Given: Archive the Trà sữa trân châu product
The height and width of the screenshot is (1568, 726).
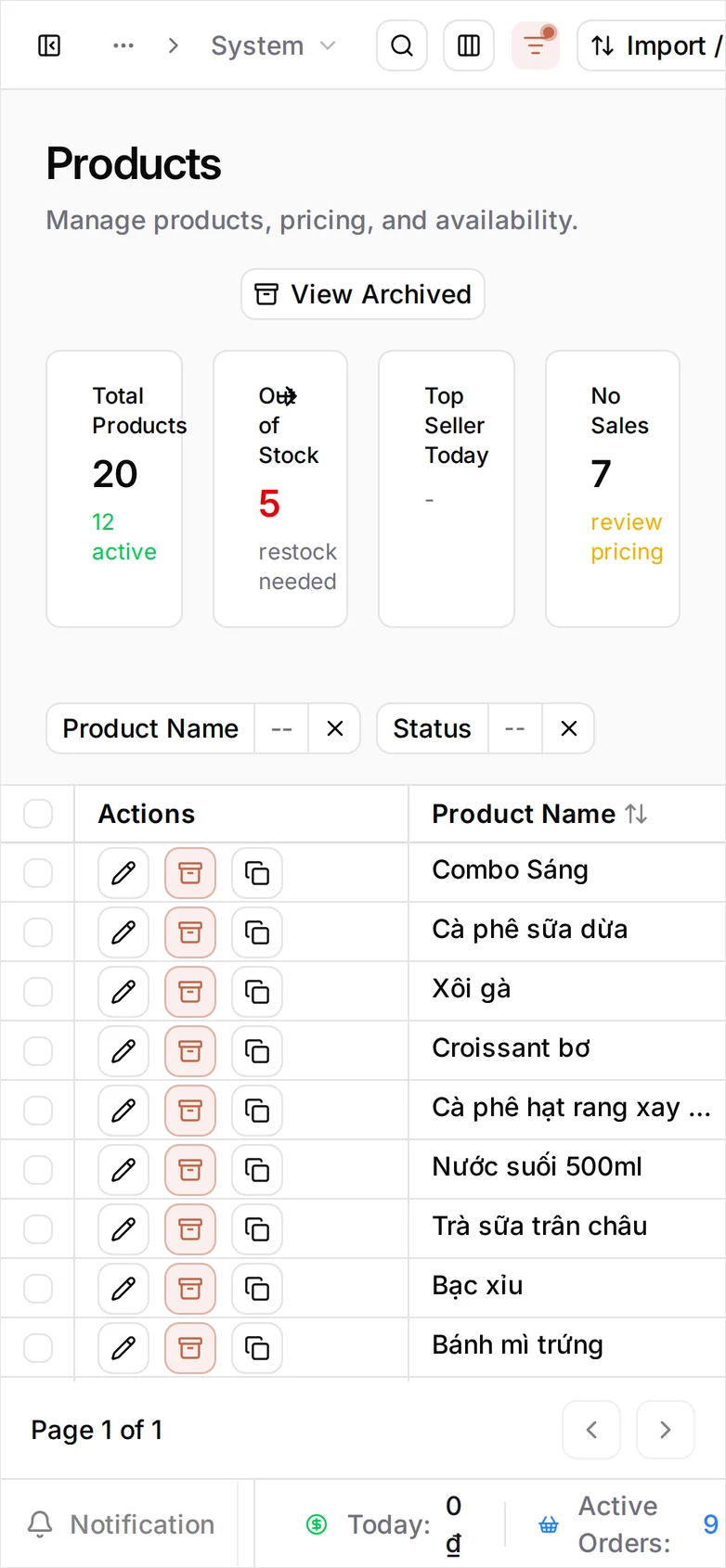Looking at the screenshot, I should click(x=190, y=1229).
